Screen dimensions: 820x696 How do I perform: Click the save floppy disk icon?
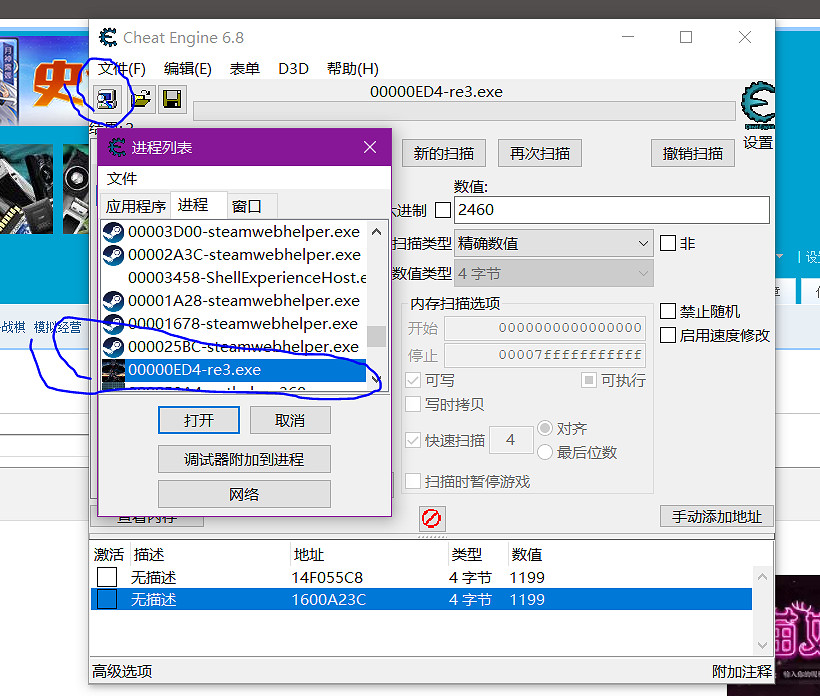coord(172,98)
